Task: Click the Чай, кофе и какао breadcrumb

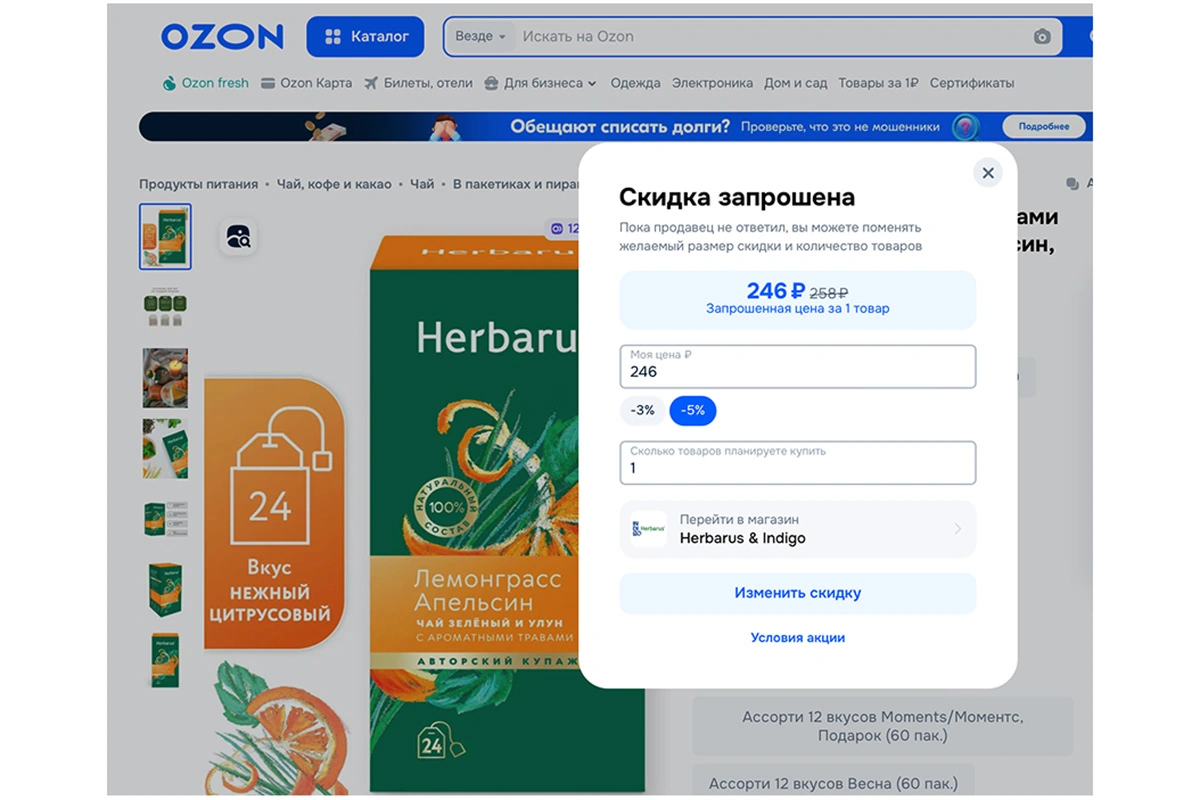Action: click(336, 184)
